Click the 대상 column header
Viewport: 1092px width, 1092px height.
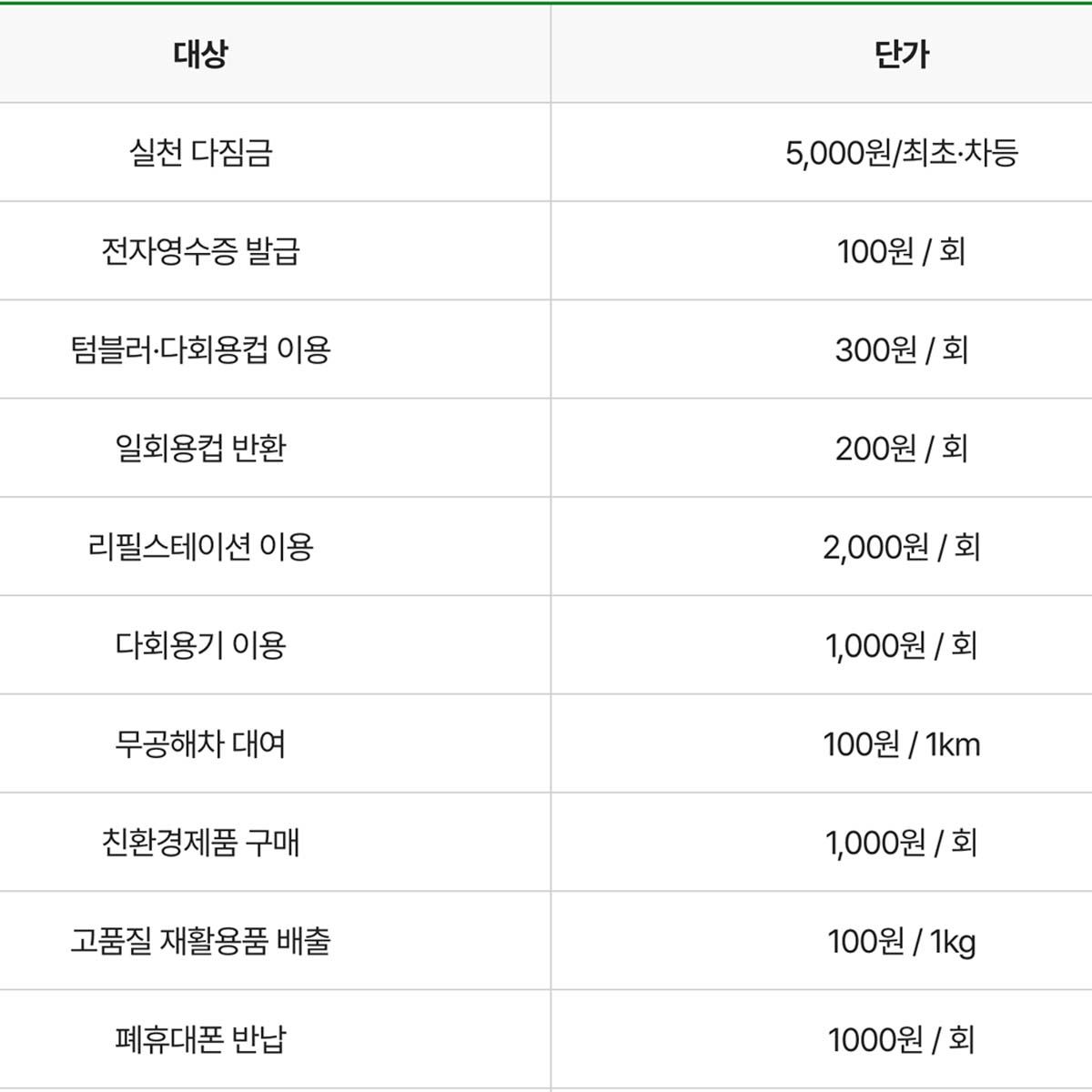[200, 55]
